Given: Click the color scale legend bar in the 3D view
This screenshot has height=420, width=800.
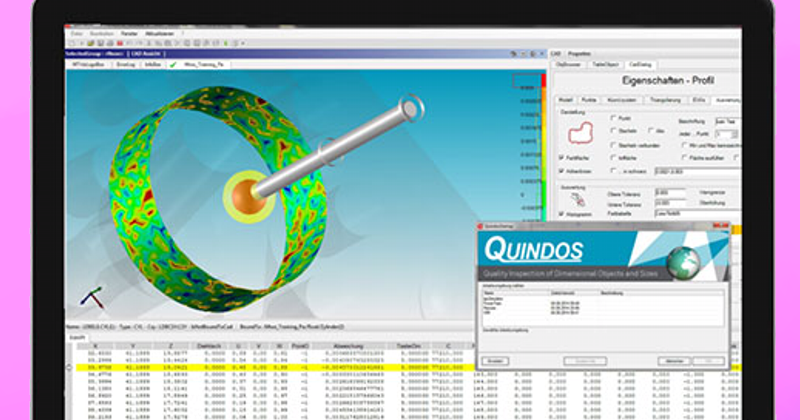Looking at the screenshot, I should [x=544, y=145].
